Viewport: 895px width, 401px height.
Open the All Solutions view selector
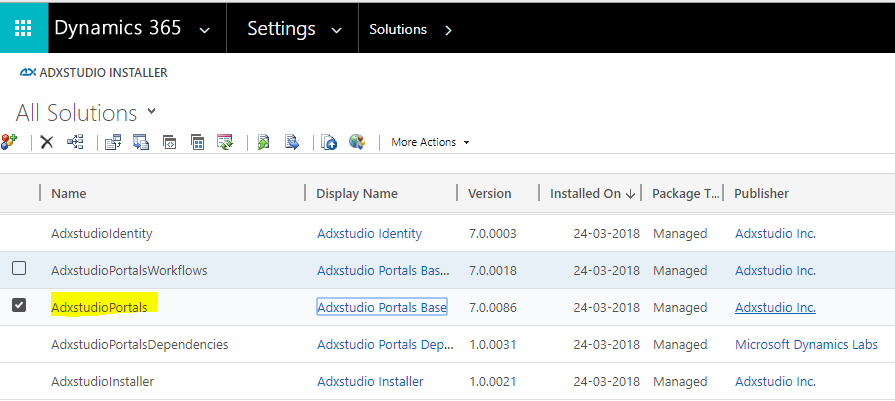[152, 110]
